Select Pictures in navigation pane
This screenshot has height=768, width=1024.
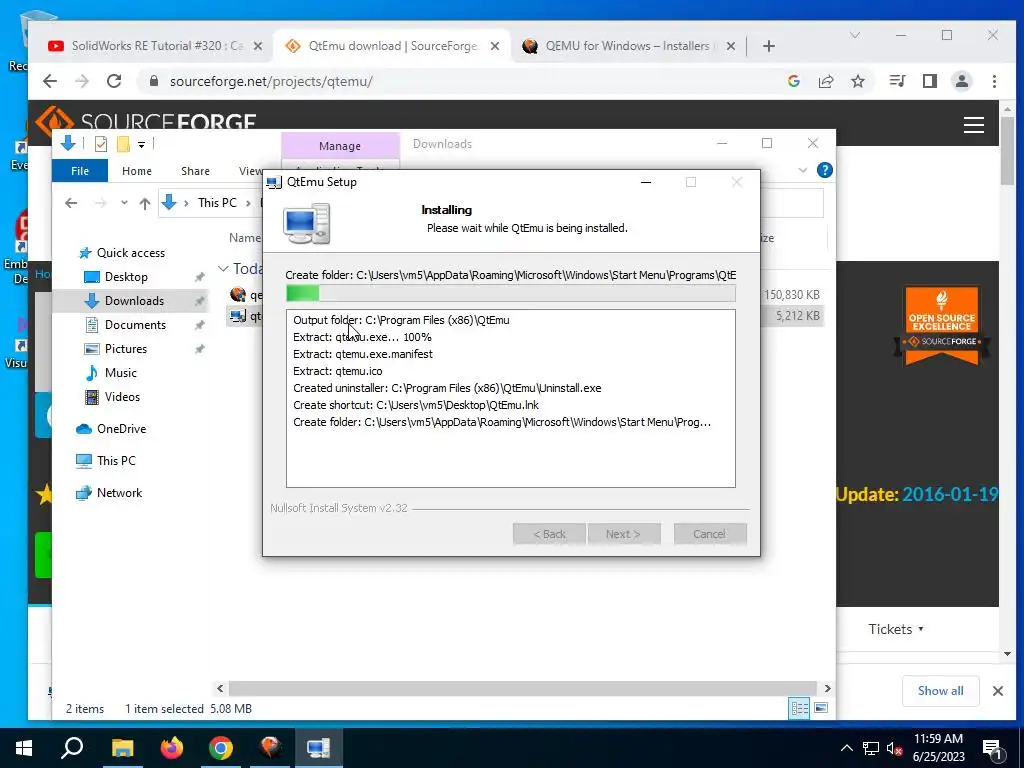pyautogui.click(x=125, y=349)
